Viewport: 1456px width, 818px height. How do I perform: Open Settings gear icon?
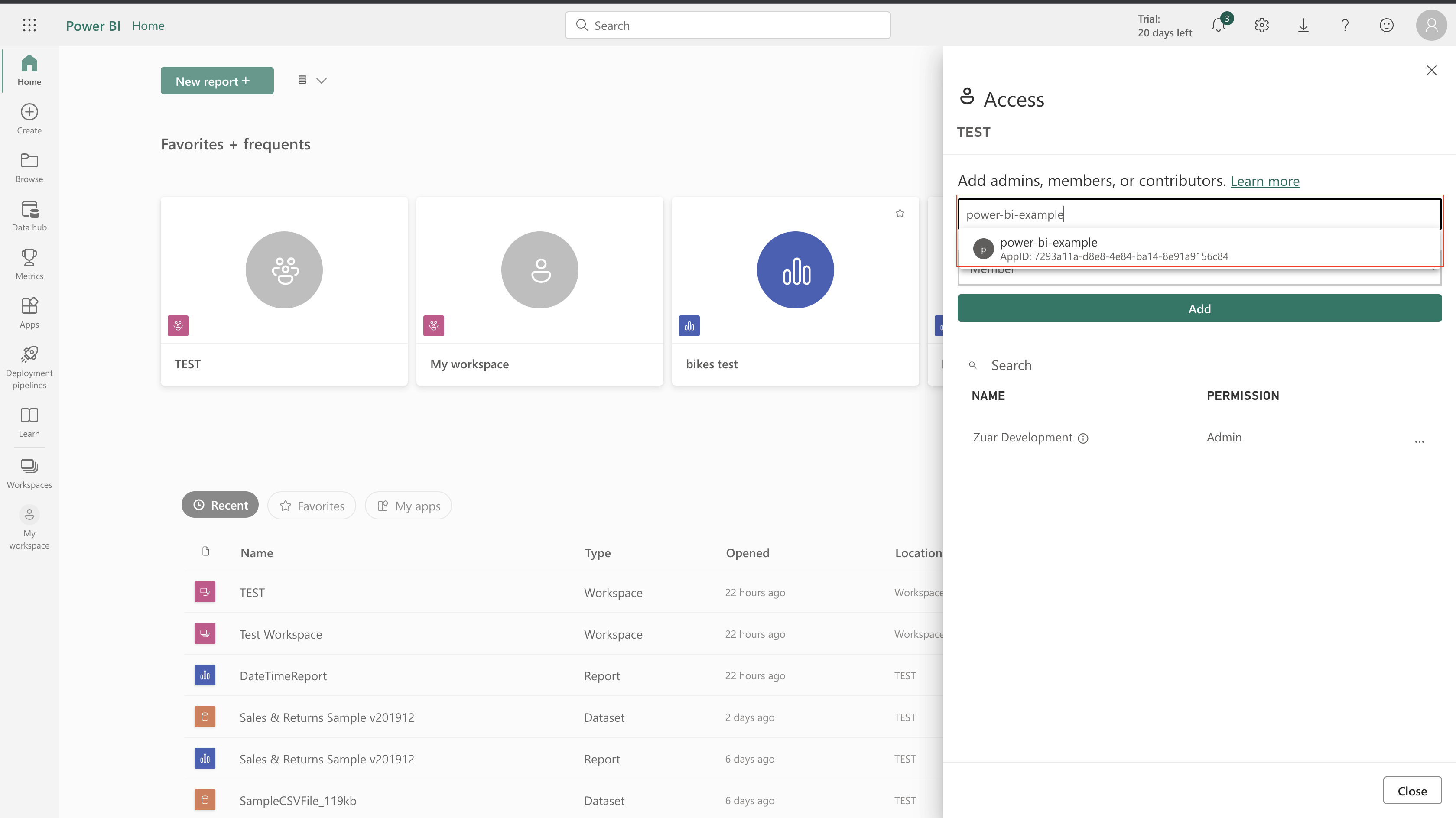tap(1261, 26)
